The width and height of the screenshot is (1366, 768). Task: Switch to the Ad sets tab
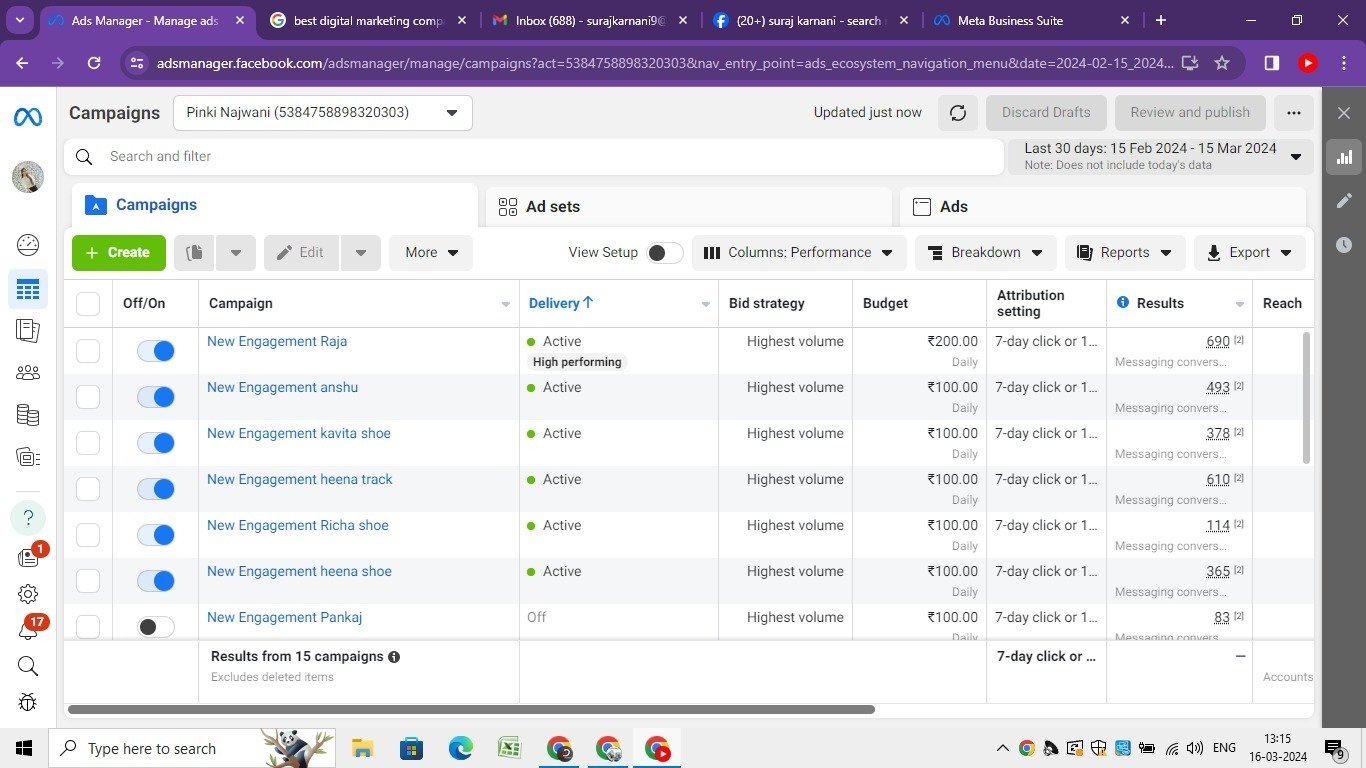tap(688, 207)
